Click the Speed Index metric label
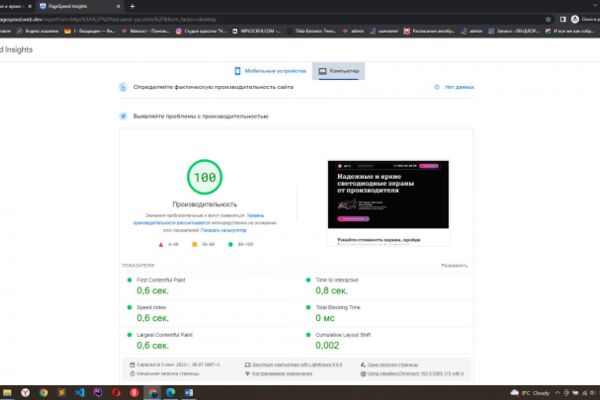The width and height of the screenshot is (600, 400). (151, 307)
